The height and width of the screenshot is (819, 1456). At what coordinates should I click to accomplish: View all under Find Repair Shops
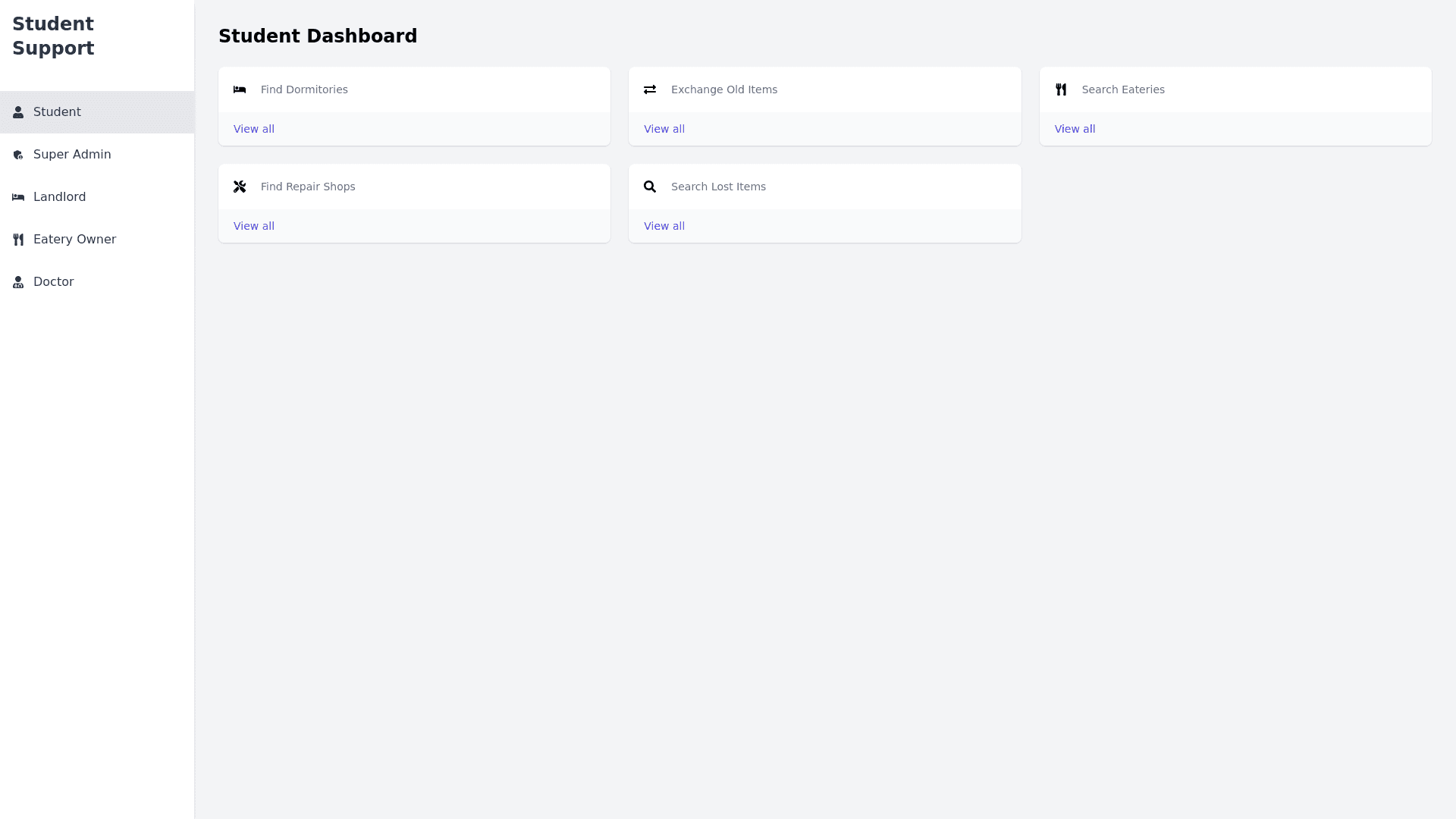[x=254, y=226]
